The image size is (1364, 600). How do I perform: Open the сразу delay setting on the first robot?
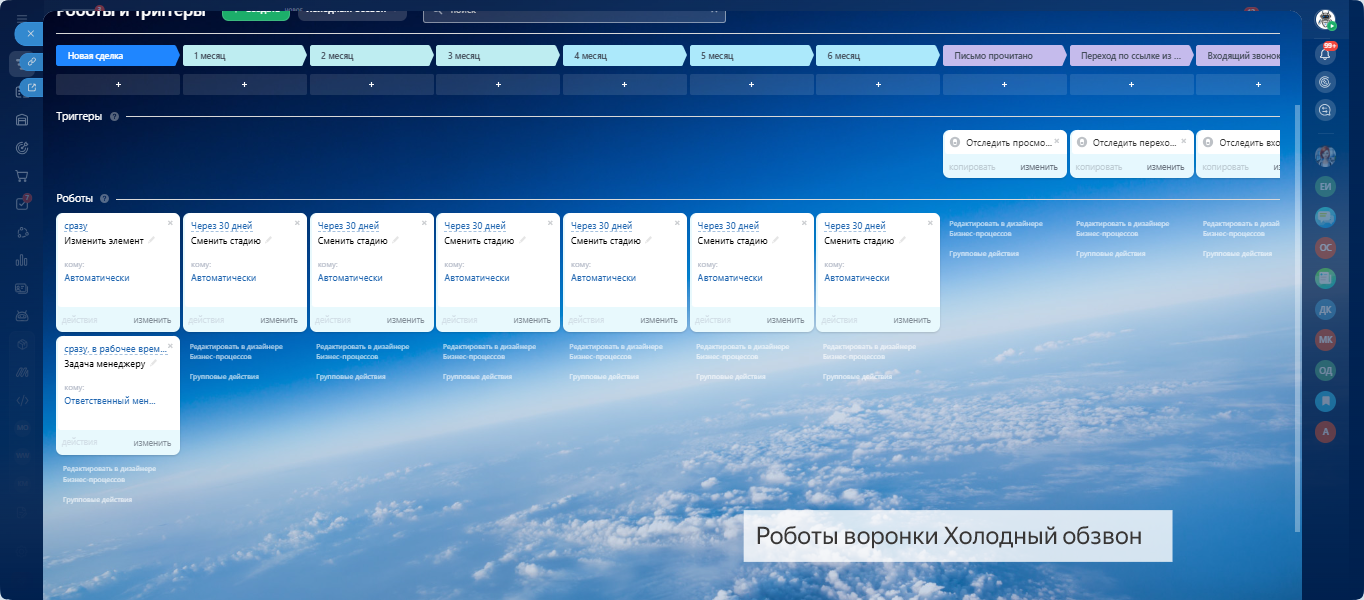click(76, 226)
